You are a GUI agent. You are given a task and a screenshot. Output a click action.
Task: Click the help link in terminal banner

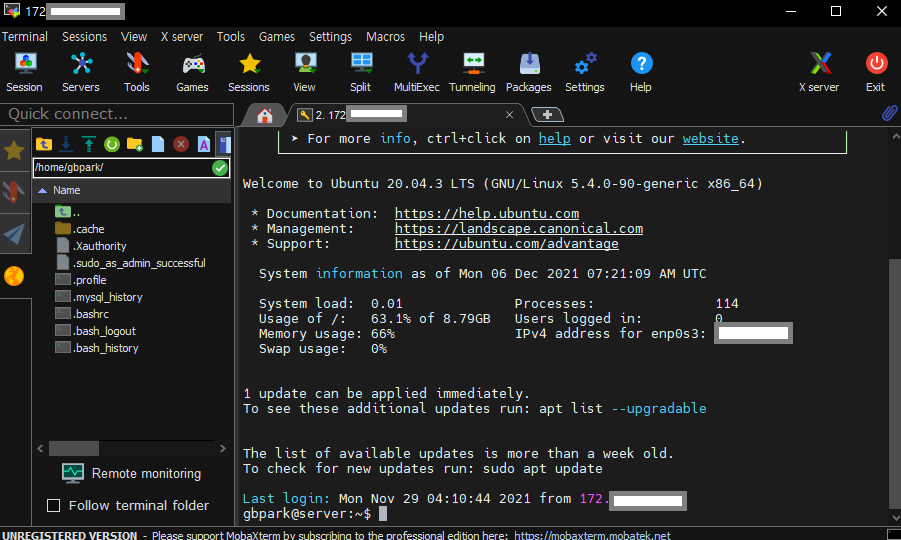[555, 138]
